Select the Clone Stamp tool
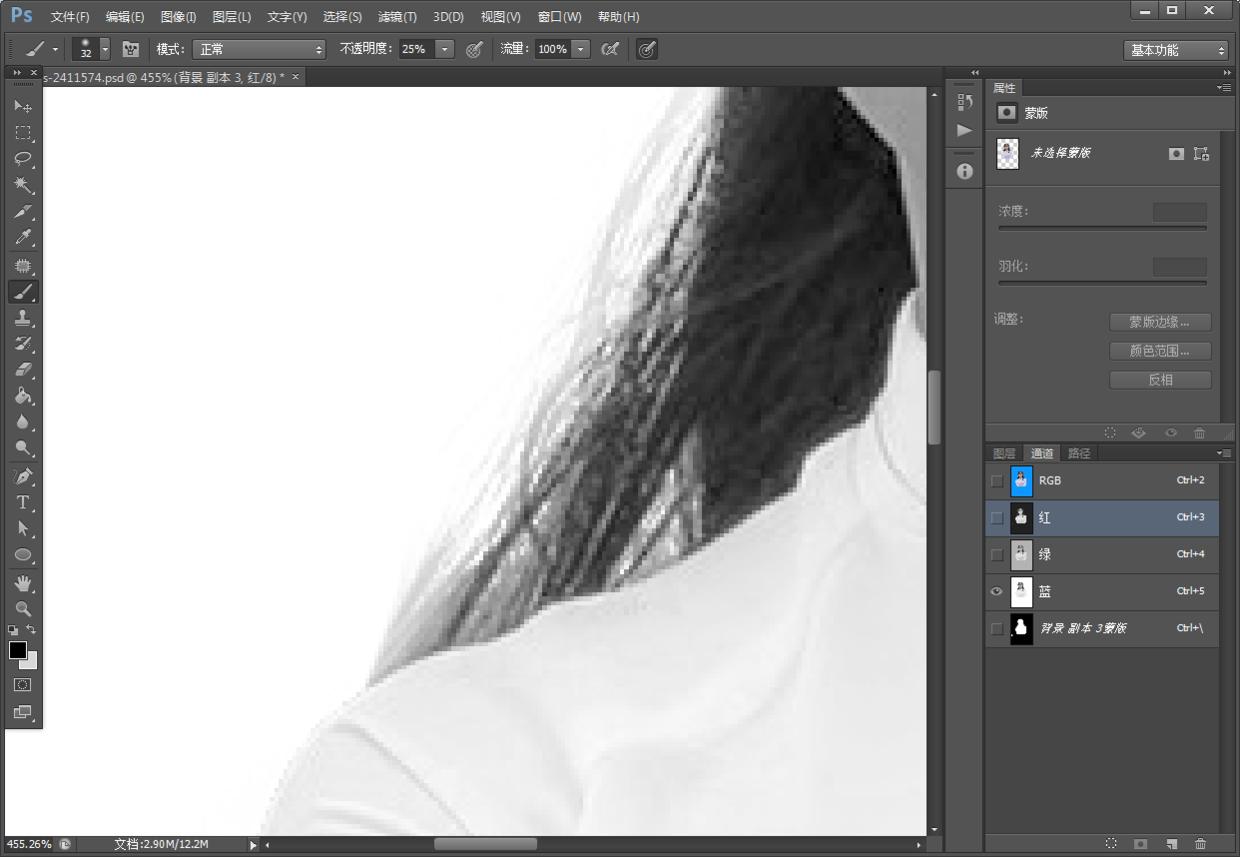The height and width of the screenshot is (857, 1240). coord(23,318)
